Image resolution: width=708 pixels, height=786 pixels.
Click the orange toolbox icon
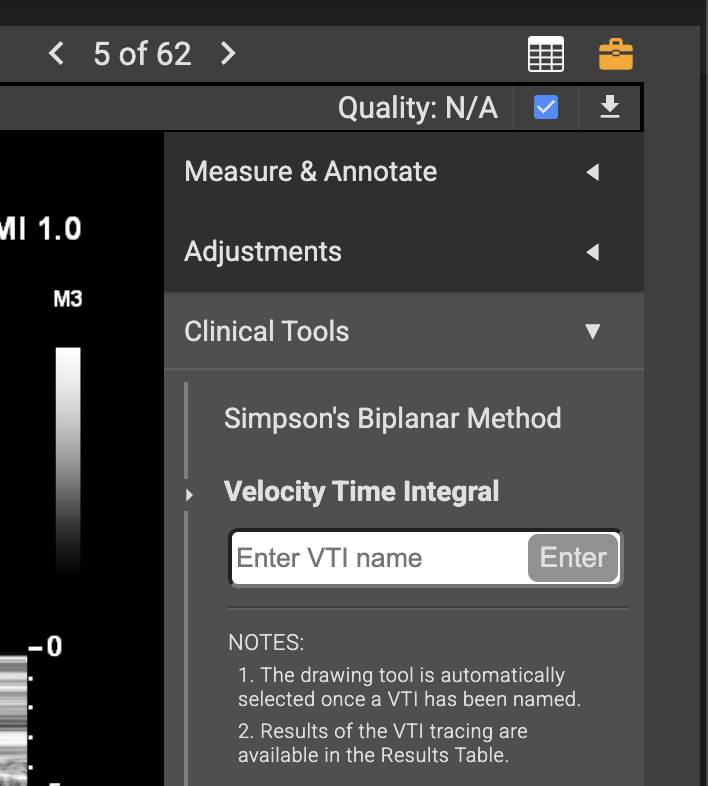[616, 54]
